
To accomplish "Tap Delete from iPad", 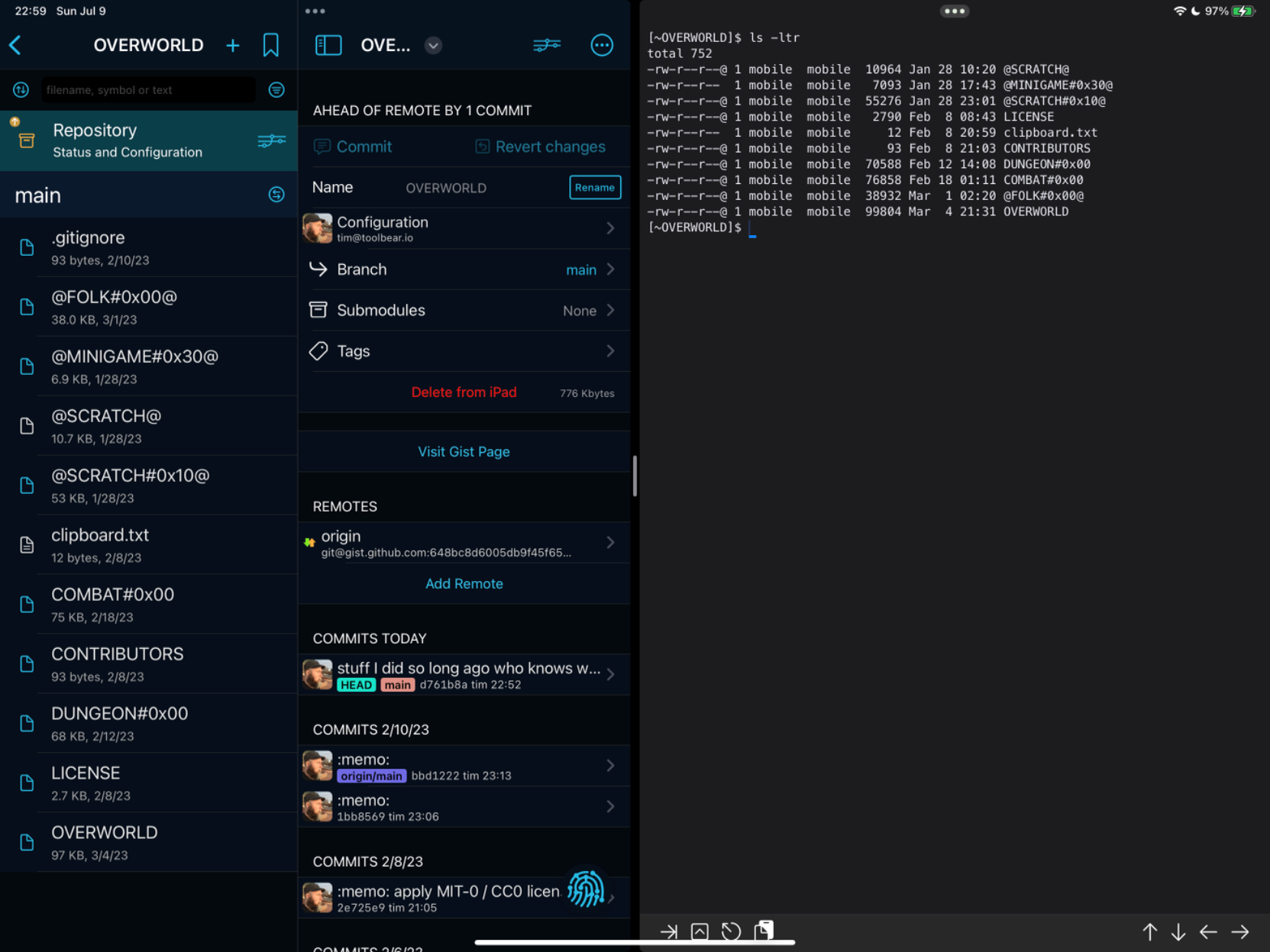I will pyautogui.click(x=464, y=392).
